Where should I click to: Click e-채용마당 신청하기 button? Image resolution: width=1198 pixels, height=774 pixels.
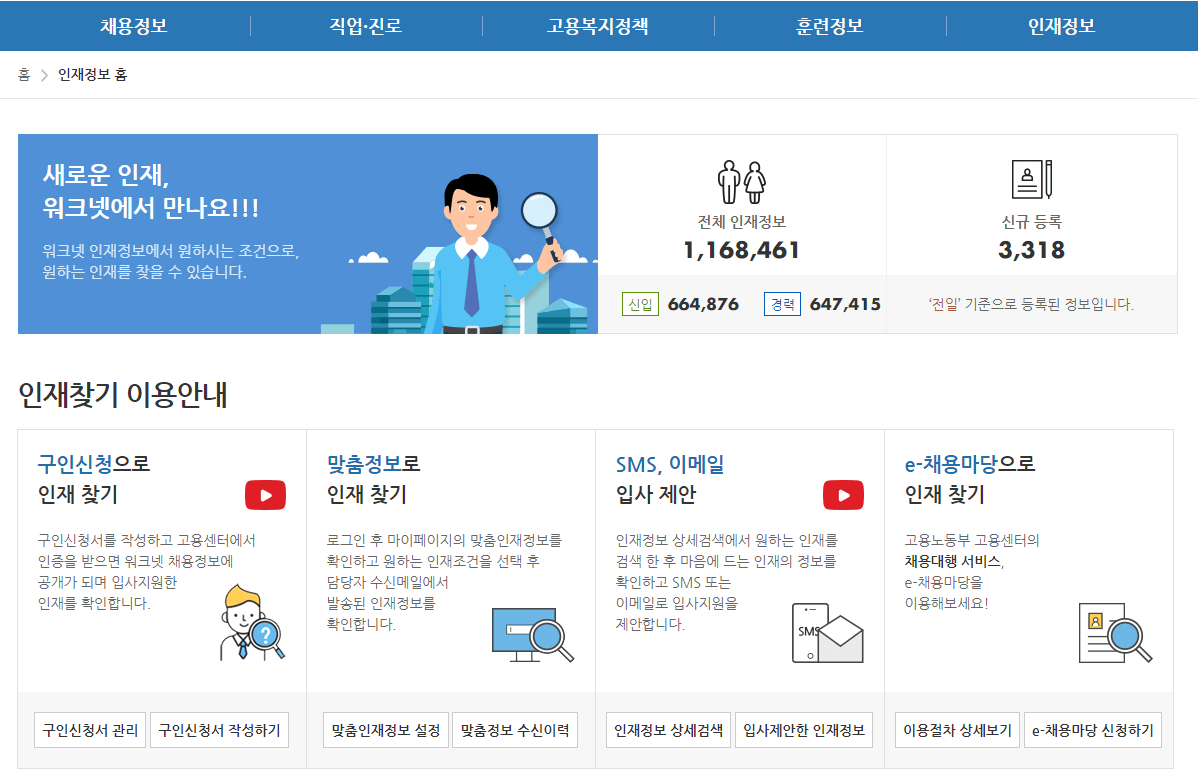(1093, 730)
